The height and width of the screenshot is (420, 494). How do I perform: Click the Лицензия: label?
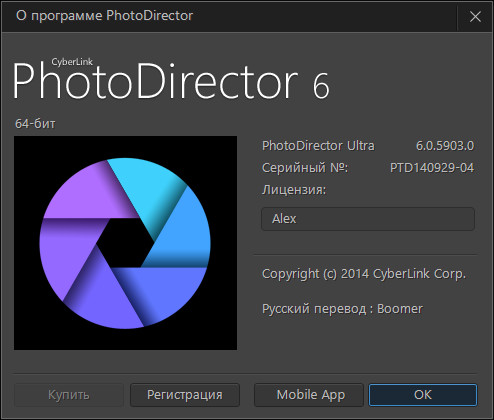tap(294, 190)
